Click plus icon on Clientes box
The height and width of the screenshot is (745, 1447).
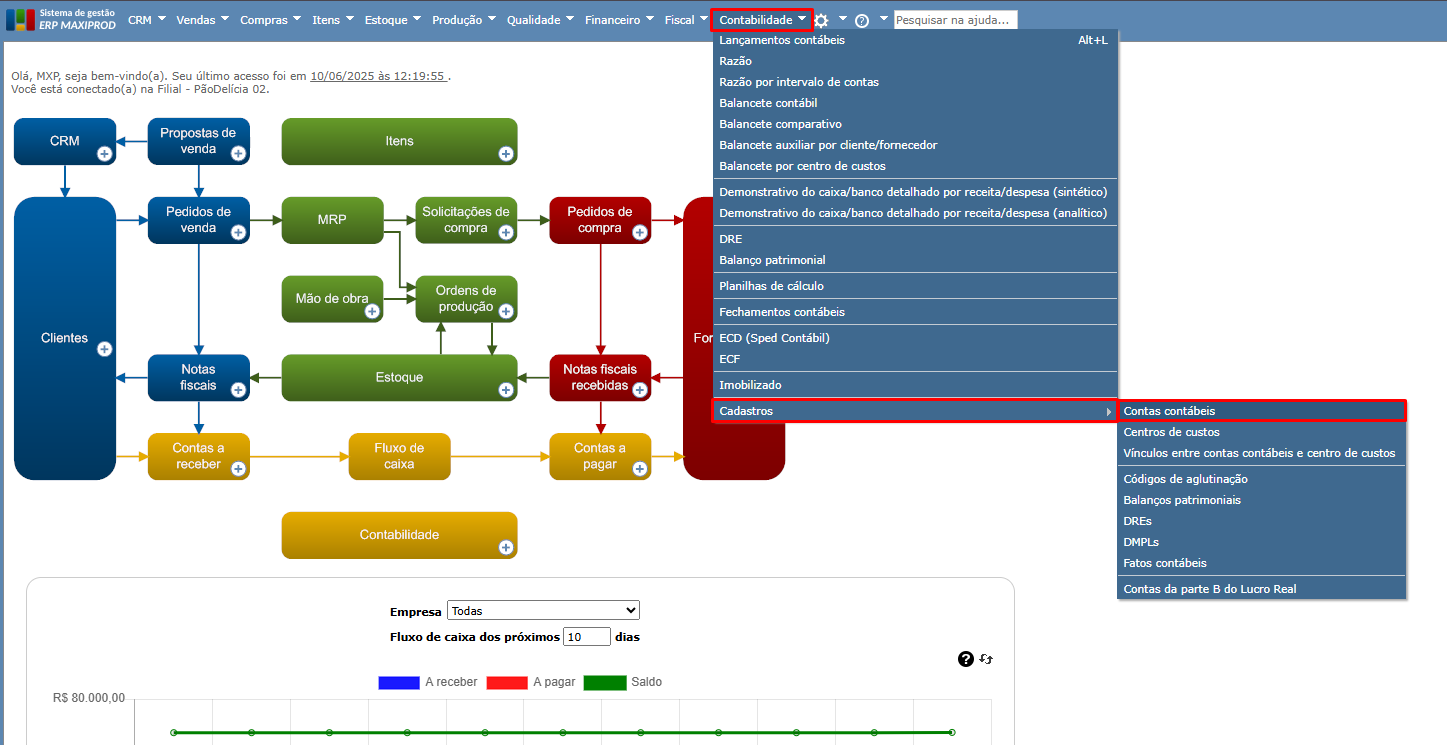point(104,349)
